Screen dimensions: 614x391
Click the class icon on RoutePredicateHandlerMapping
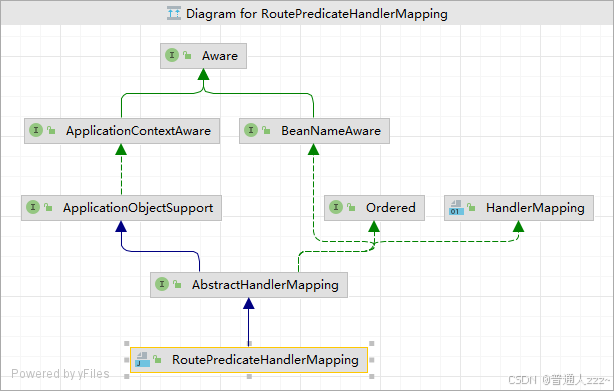point(142,359)
